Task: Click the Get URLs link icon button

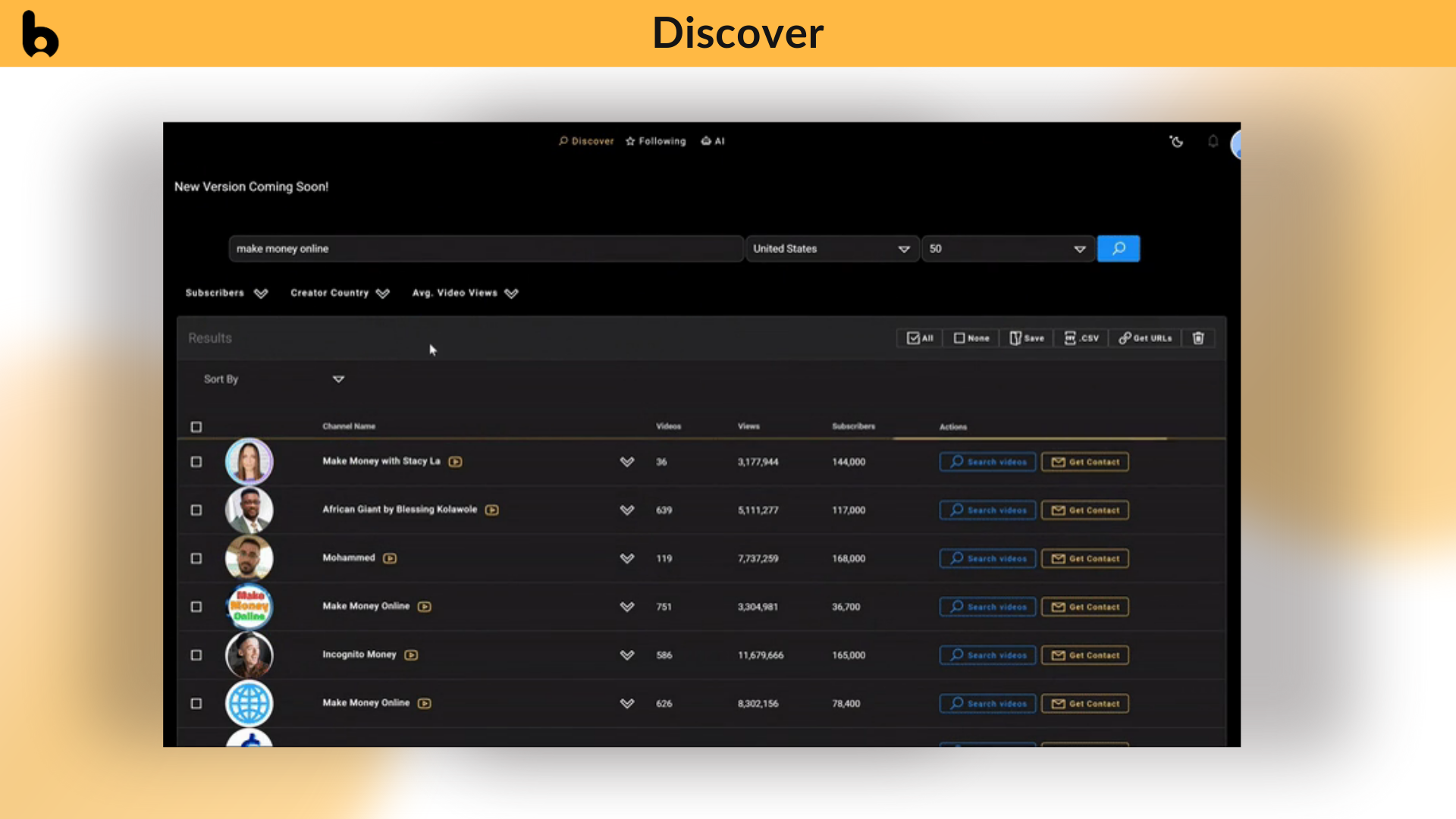Action: 1145,338
